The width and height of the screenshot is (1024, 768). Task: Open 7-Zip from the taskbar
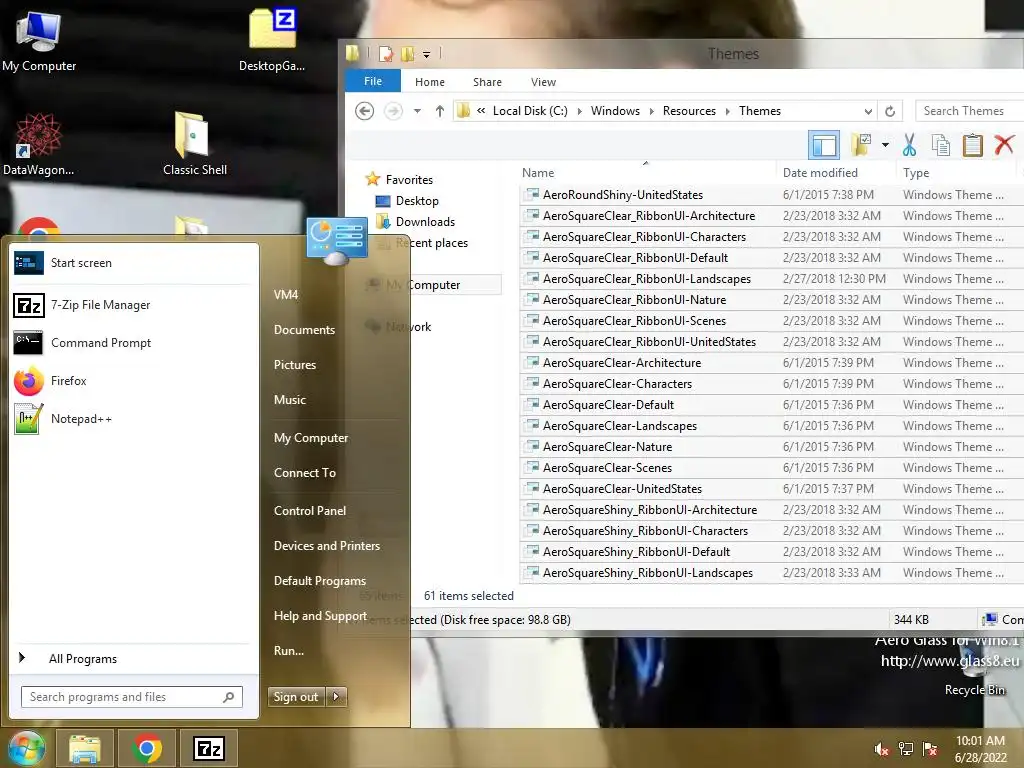(x=209, y=748)
